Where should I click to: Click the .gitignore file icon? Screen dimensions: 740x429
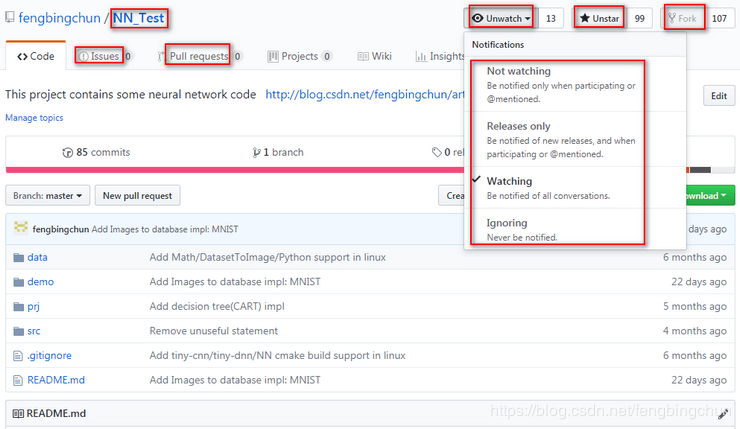point(18,355)
